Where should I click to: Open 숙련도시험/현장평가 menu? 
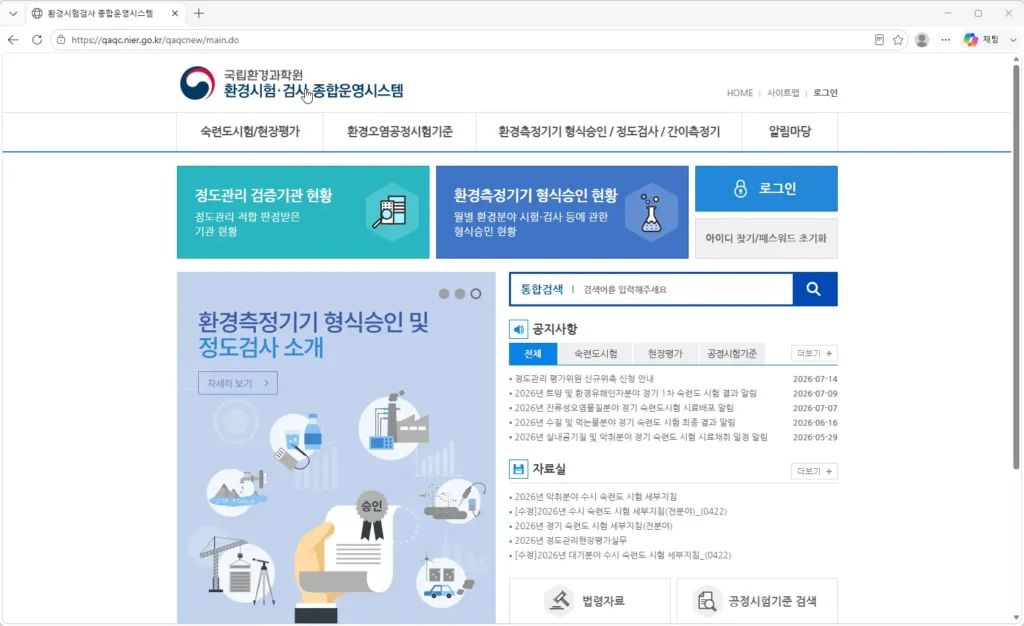250,131
